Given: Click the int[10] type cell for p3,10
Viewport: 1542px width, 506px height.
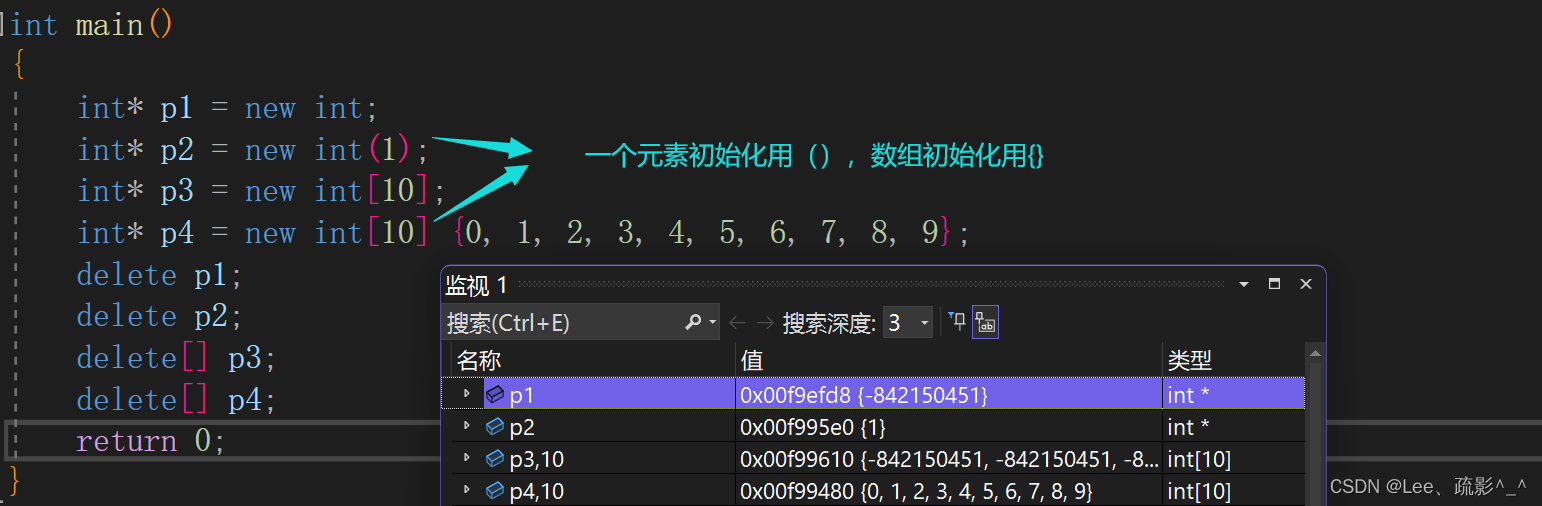Looking at the screenshot, I should tap(1233, 459).
